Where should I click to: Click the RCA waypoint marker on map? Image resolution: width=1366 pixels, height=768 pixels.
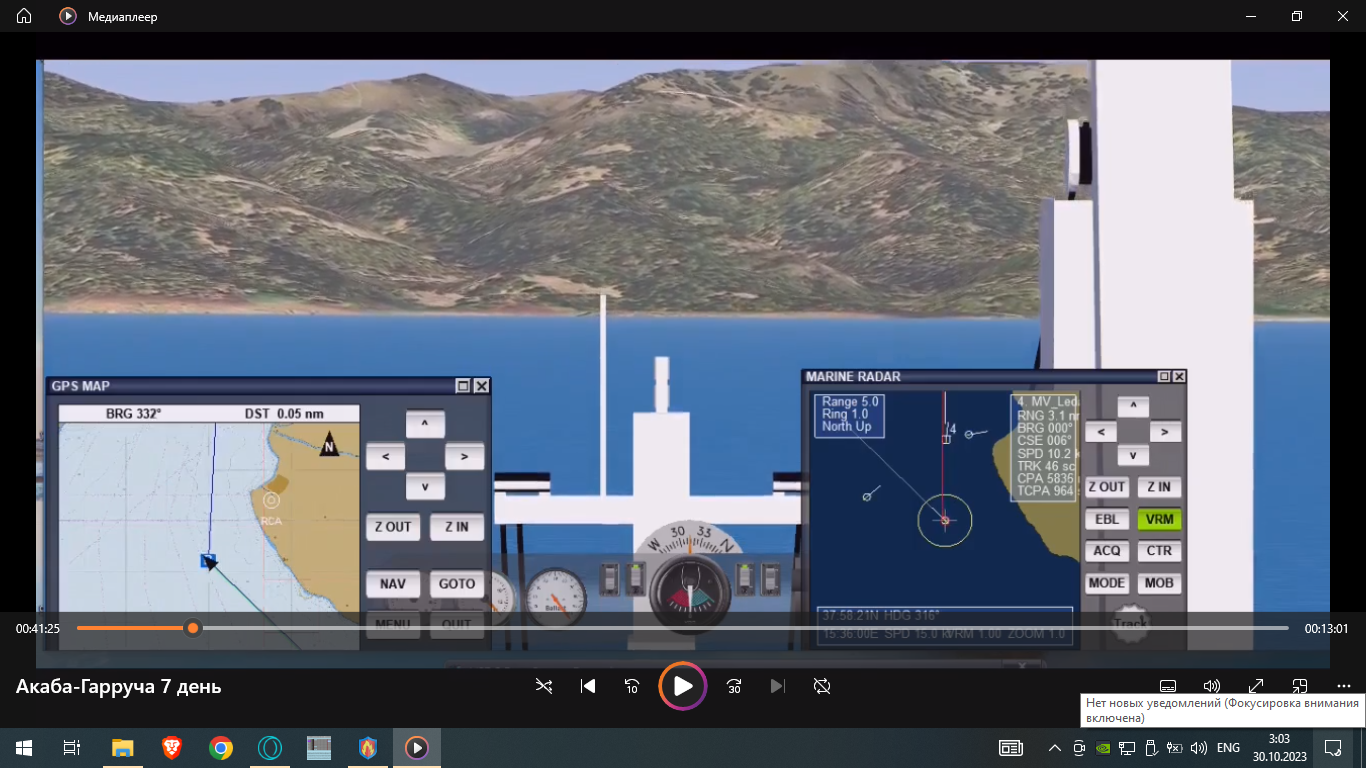coord(271,501)
